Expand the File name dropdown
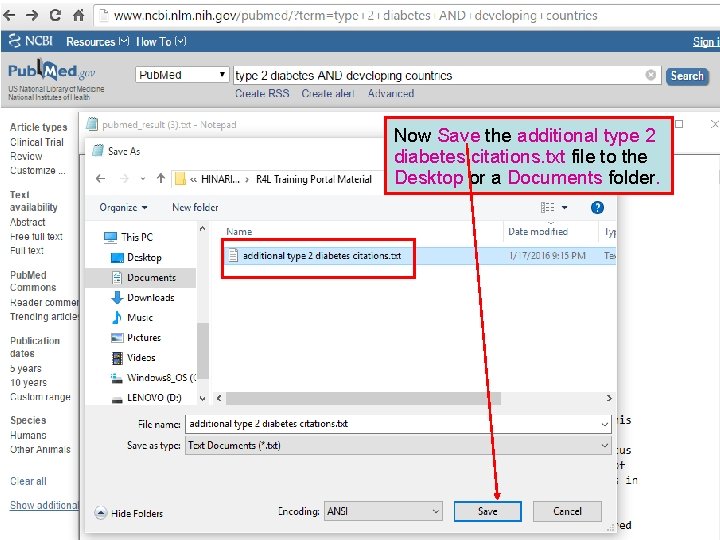 [605, 424]
